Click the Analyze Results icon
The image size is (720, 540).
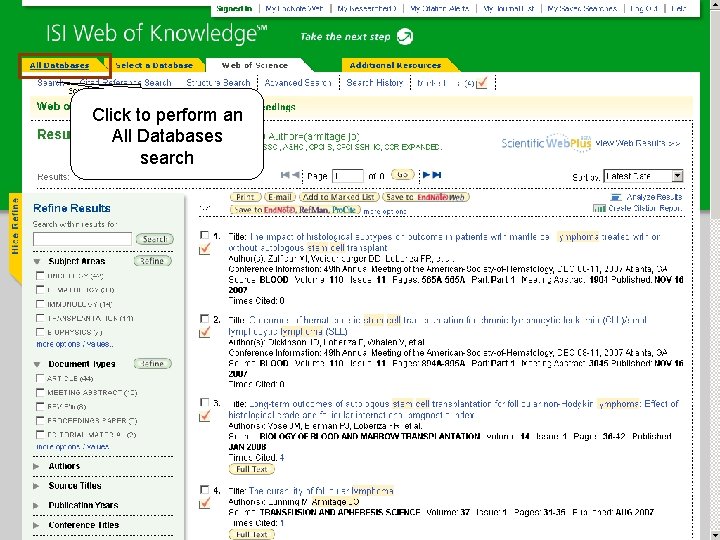pos(616,197)
